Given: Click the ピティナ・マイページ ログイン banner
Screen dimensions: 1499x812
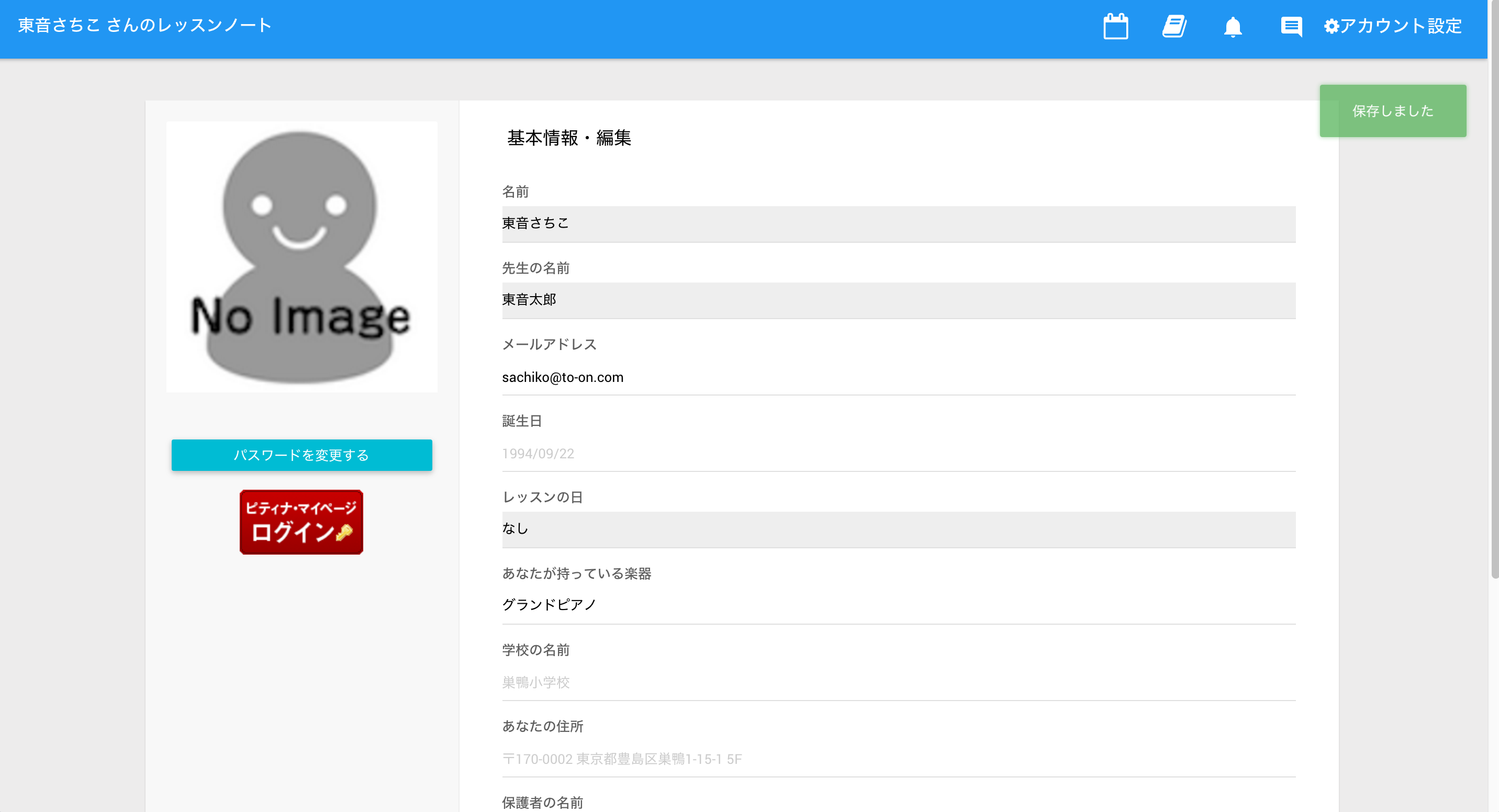Looking at the screenshot, I should point(301,522).
